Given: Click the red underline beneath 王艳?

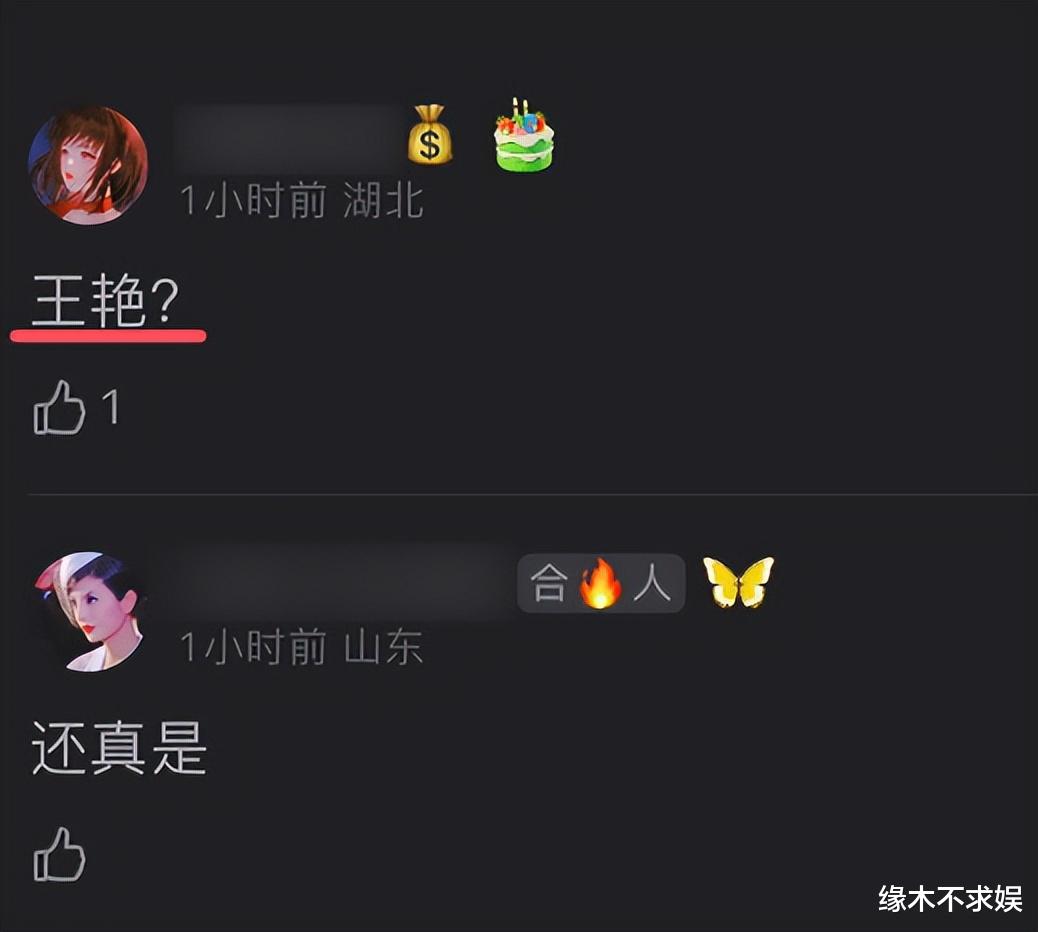Looking at the screenshot, I should tap(108, 336).
